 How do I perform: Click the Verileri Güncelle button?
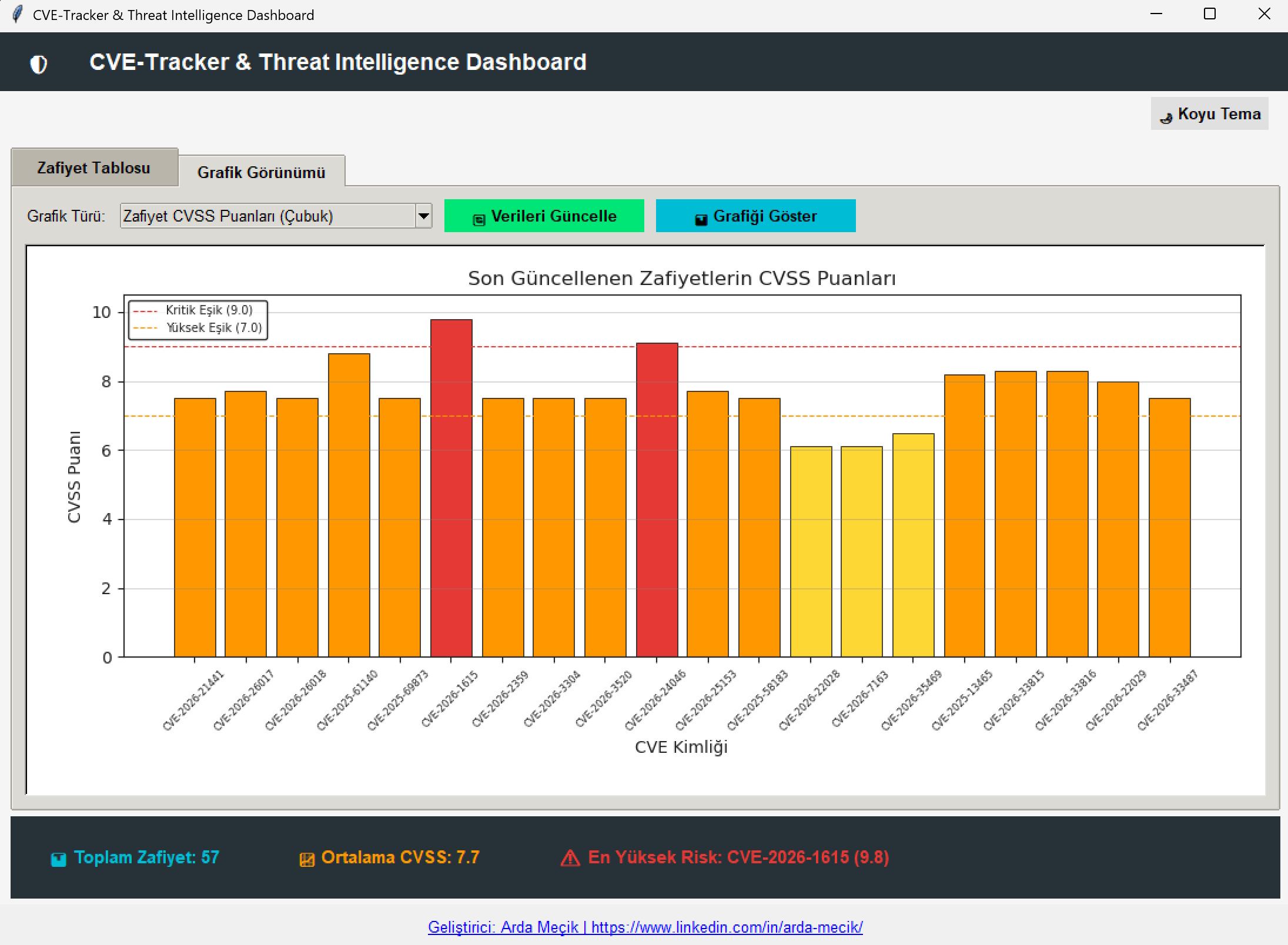(x=544, y=216)
